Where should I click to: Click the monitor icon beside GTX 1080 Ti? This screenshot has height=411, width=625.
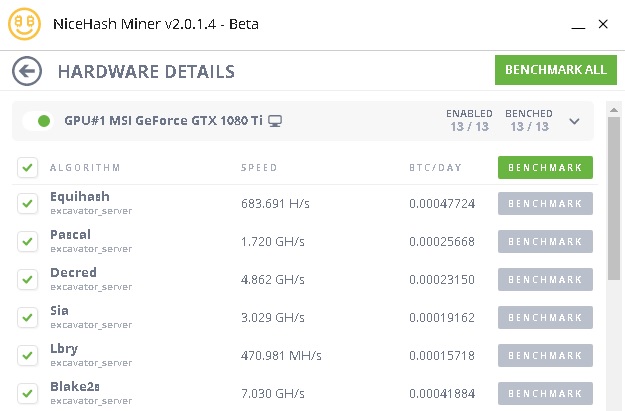pos(275,121)
